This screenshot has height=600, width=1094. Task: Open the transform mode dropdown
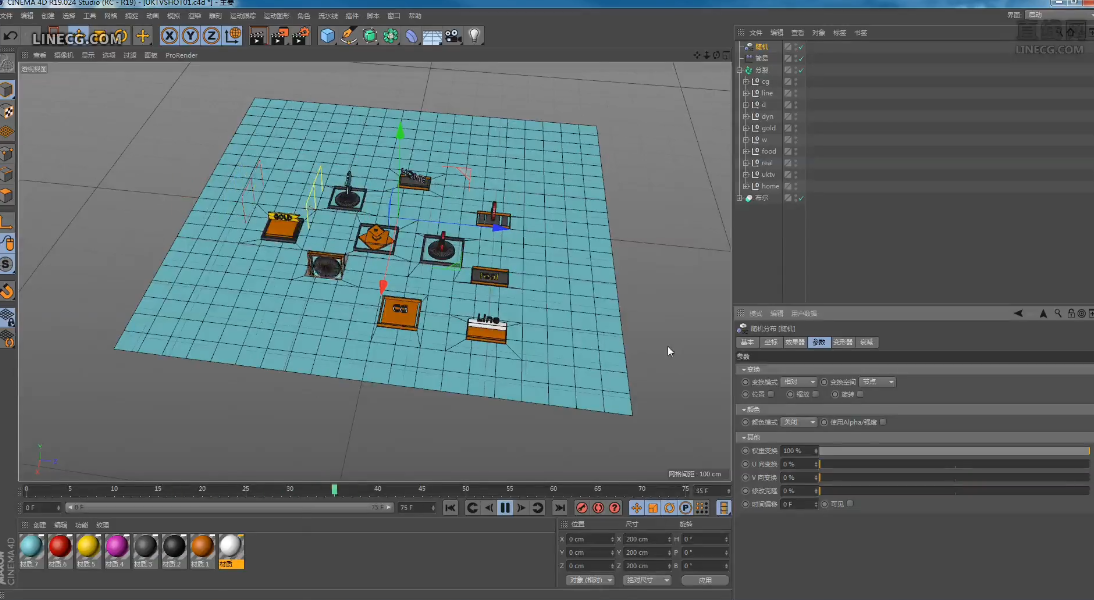(798, 382)
